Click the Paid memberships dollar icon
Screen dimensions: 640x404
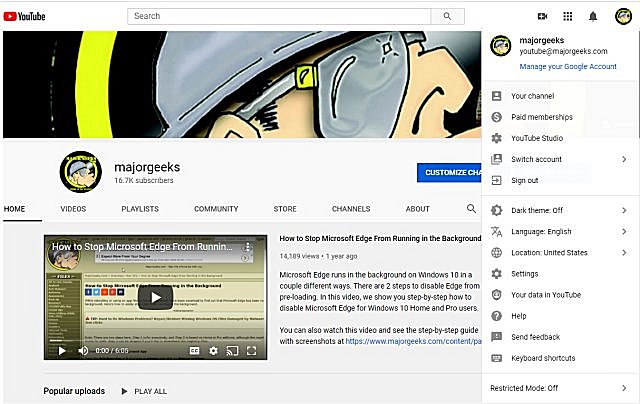click(496, 117)
